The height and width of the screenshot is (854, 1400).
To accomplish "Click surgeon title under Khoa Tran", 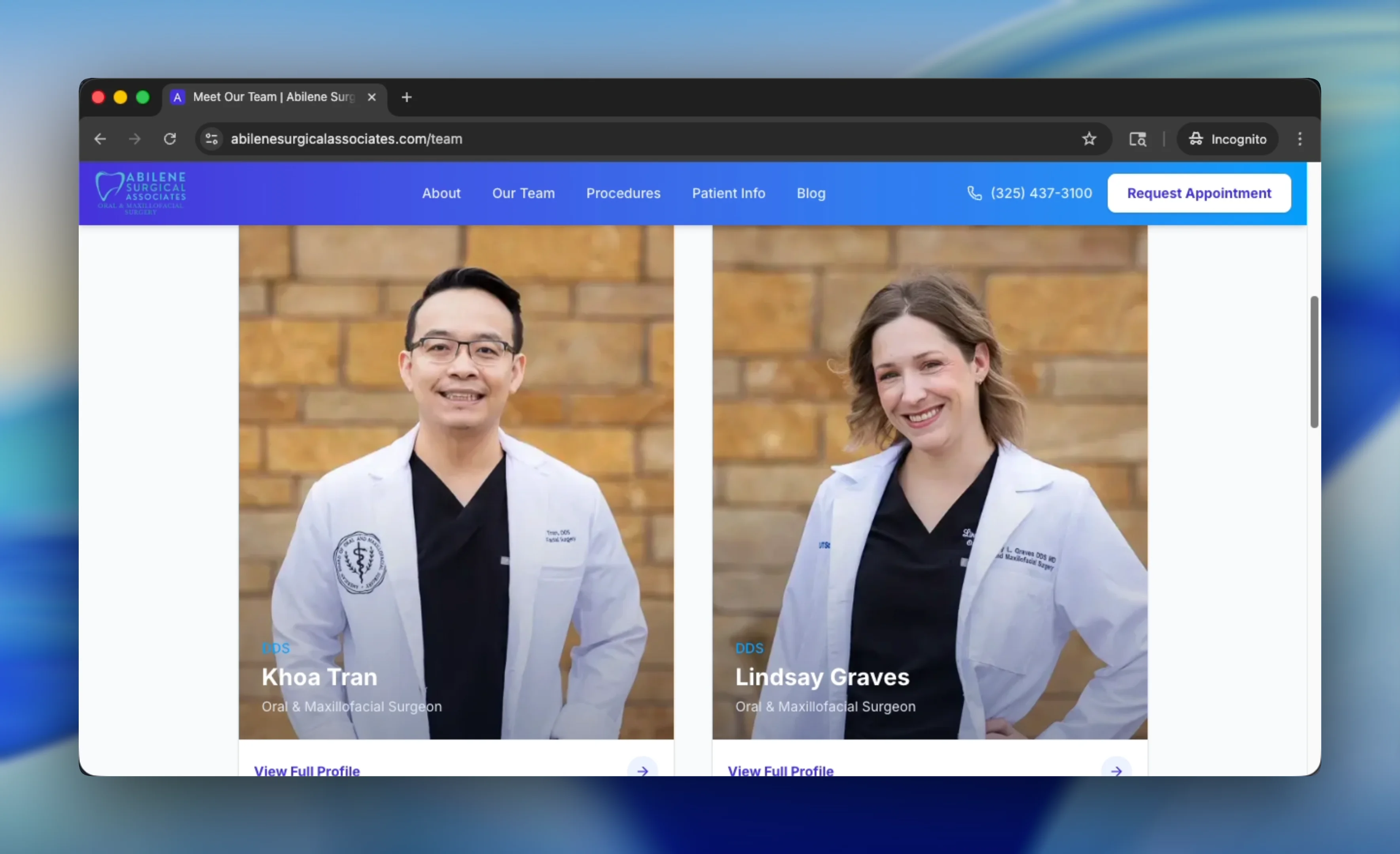I will pyautogui.click(x=351, y=707).
